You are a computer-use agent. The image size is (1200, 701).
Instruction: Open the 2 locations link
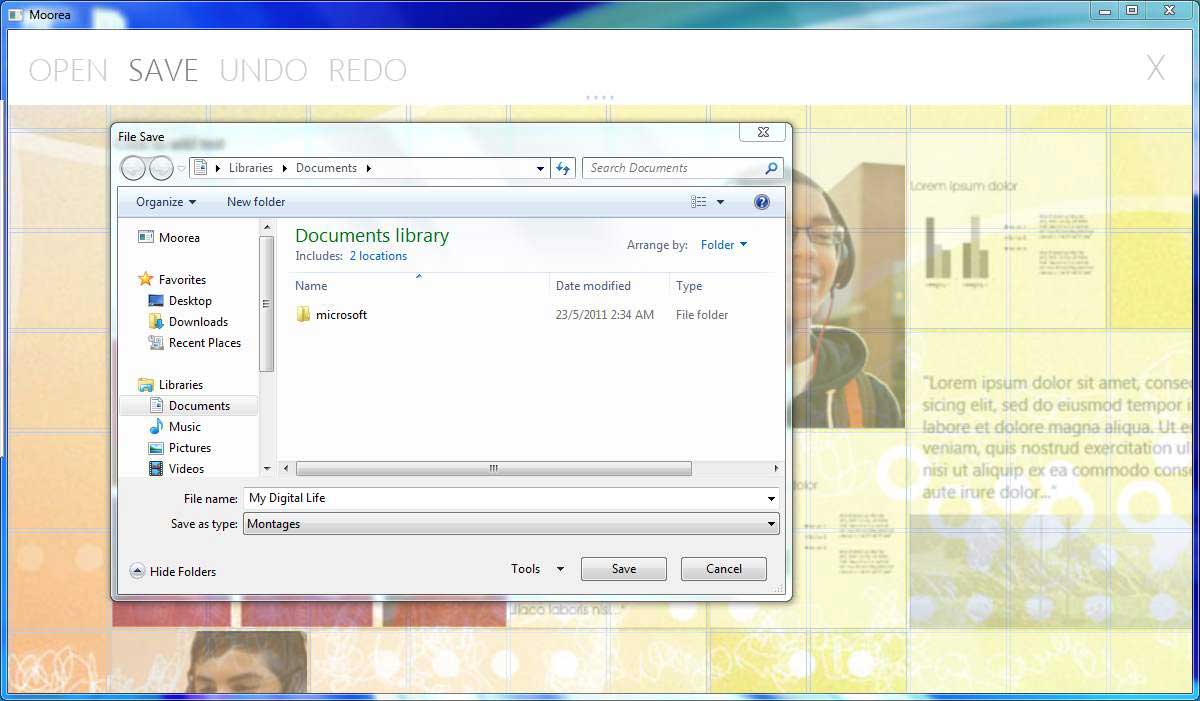click(x=378, y=256)
